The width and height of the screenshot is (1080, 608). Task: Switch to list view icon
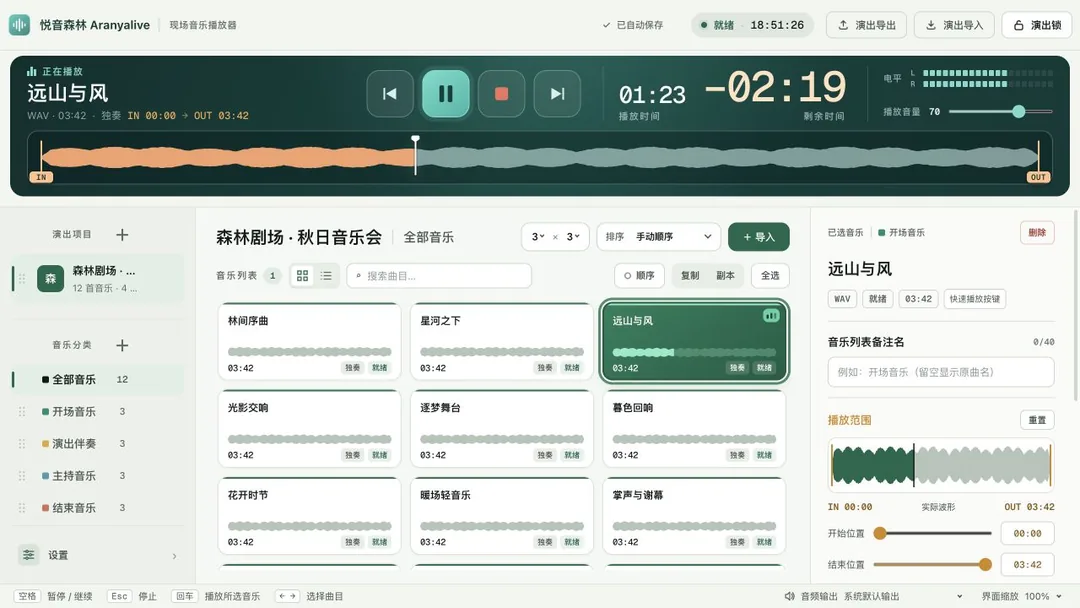click(x=326, y=275)
